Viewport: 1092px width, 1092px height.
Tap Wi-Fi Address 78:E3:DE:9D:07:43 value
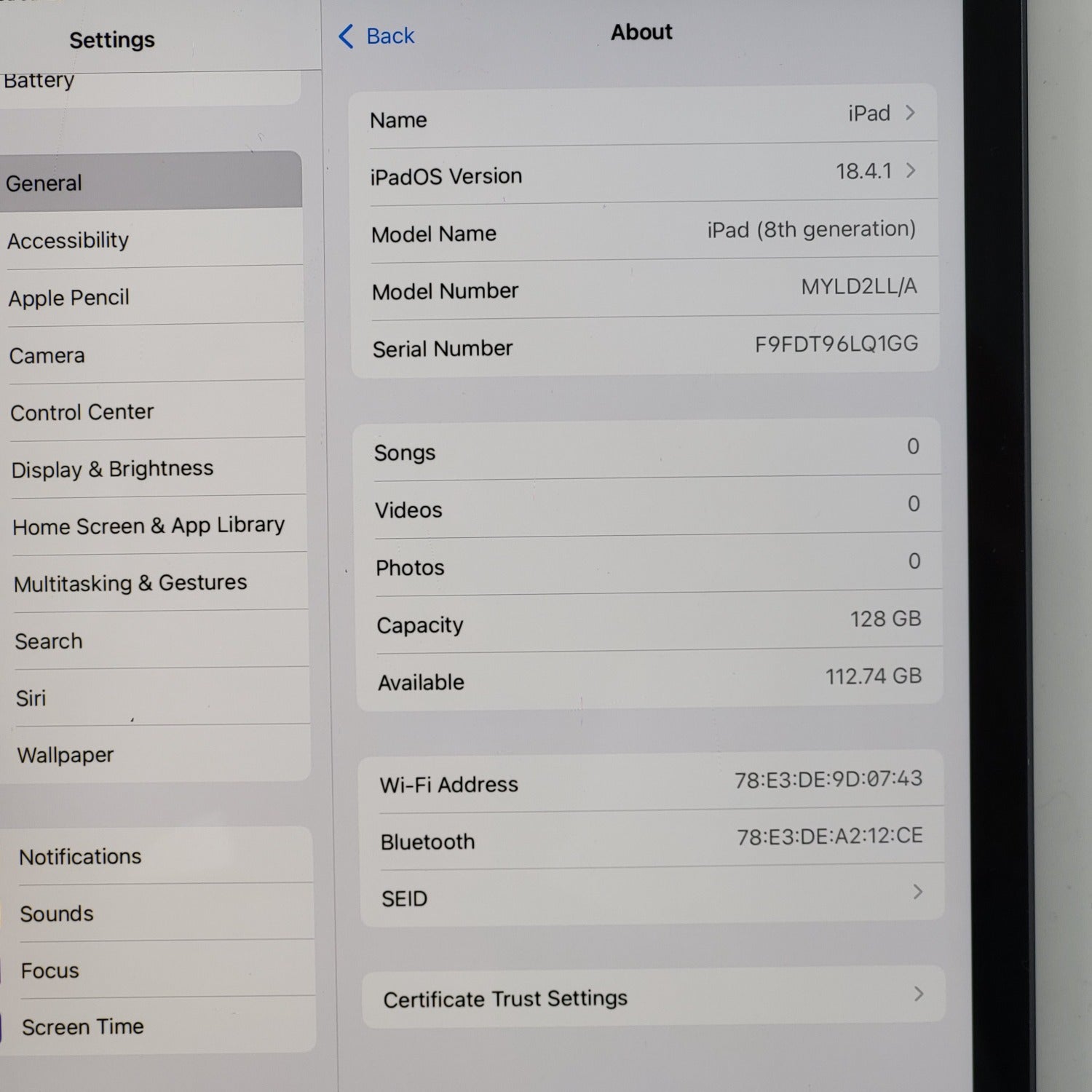pyautogui.click(x=828, y=780)
